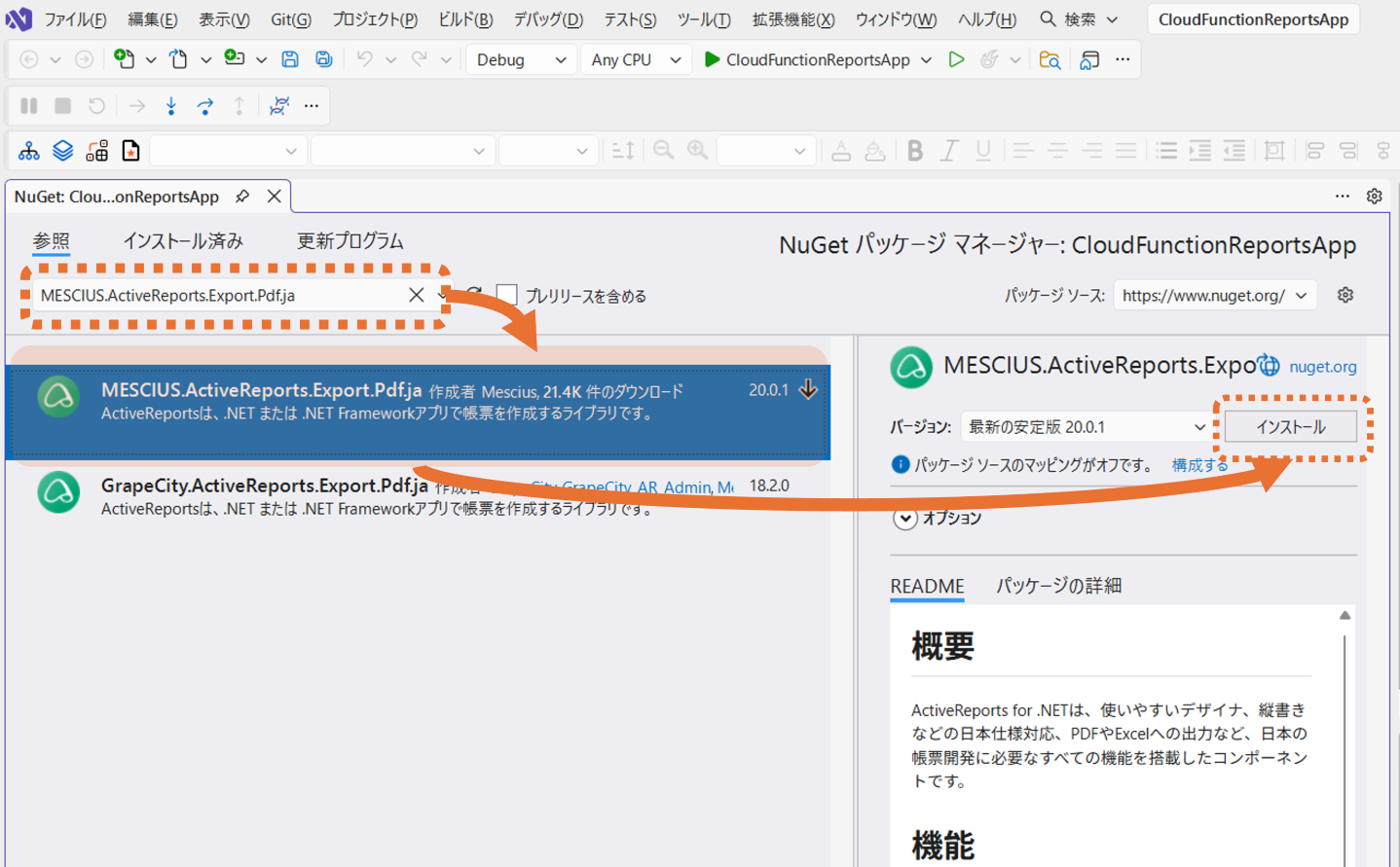Toggle the include prerelease checkbox
Viewport: 1400px width, 867px height.
click(x=506, y=295)
